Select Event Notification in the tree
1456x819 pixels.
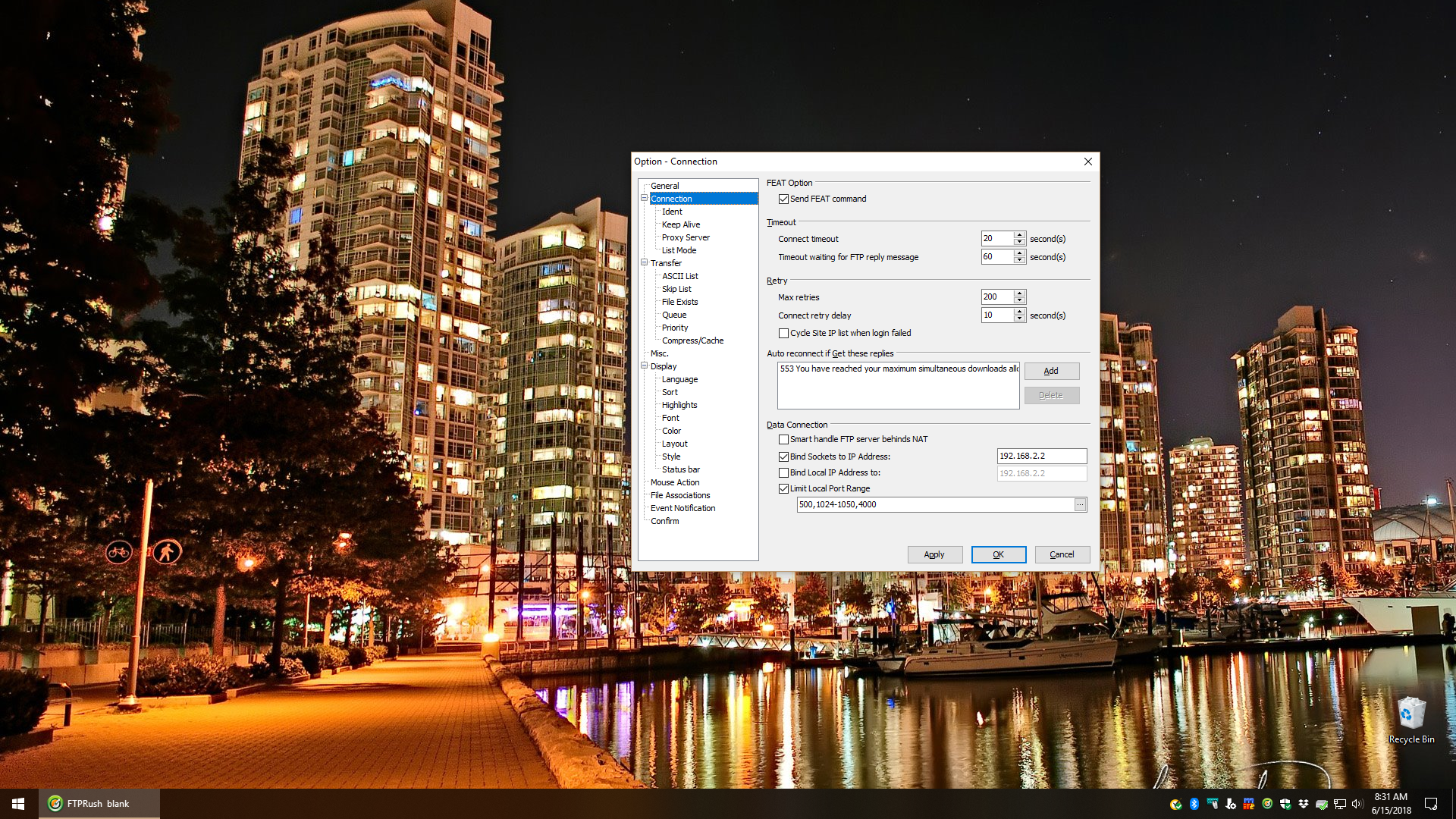pos(682,508)
